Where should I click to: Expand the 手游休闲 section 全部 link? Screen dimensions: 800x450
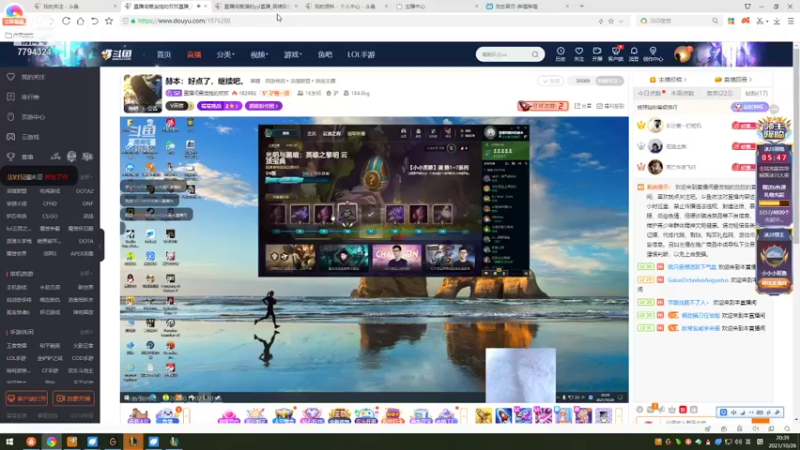[85, 332]
